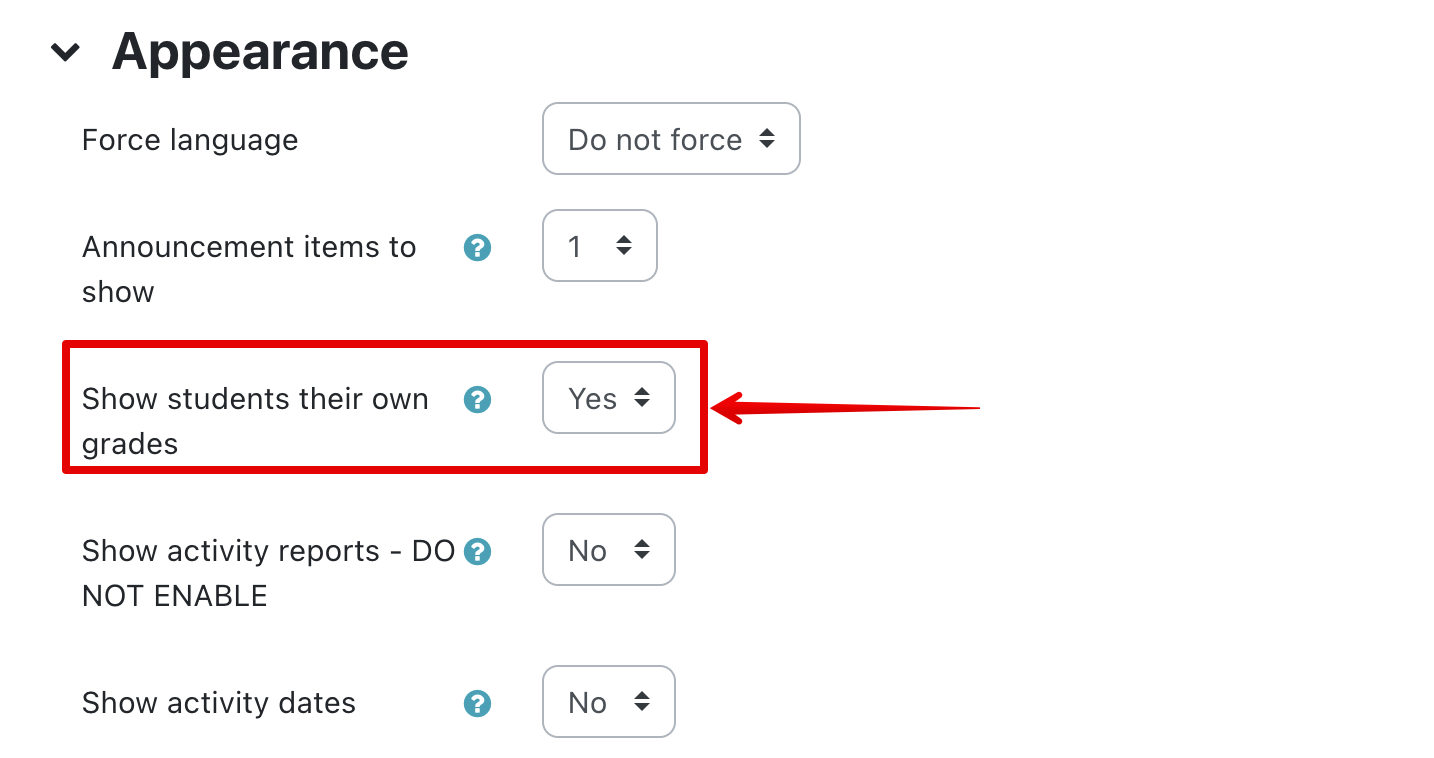Image resolution: width=1434 pixels, height=758 pixels.
Task: Click the up-down arrows in Announcement items selector
Action: [624, 246]
